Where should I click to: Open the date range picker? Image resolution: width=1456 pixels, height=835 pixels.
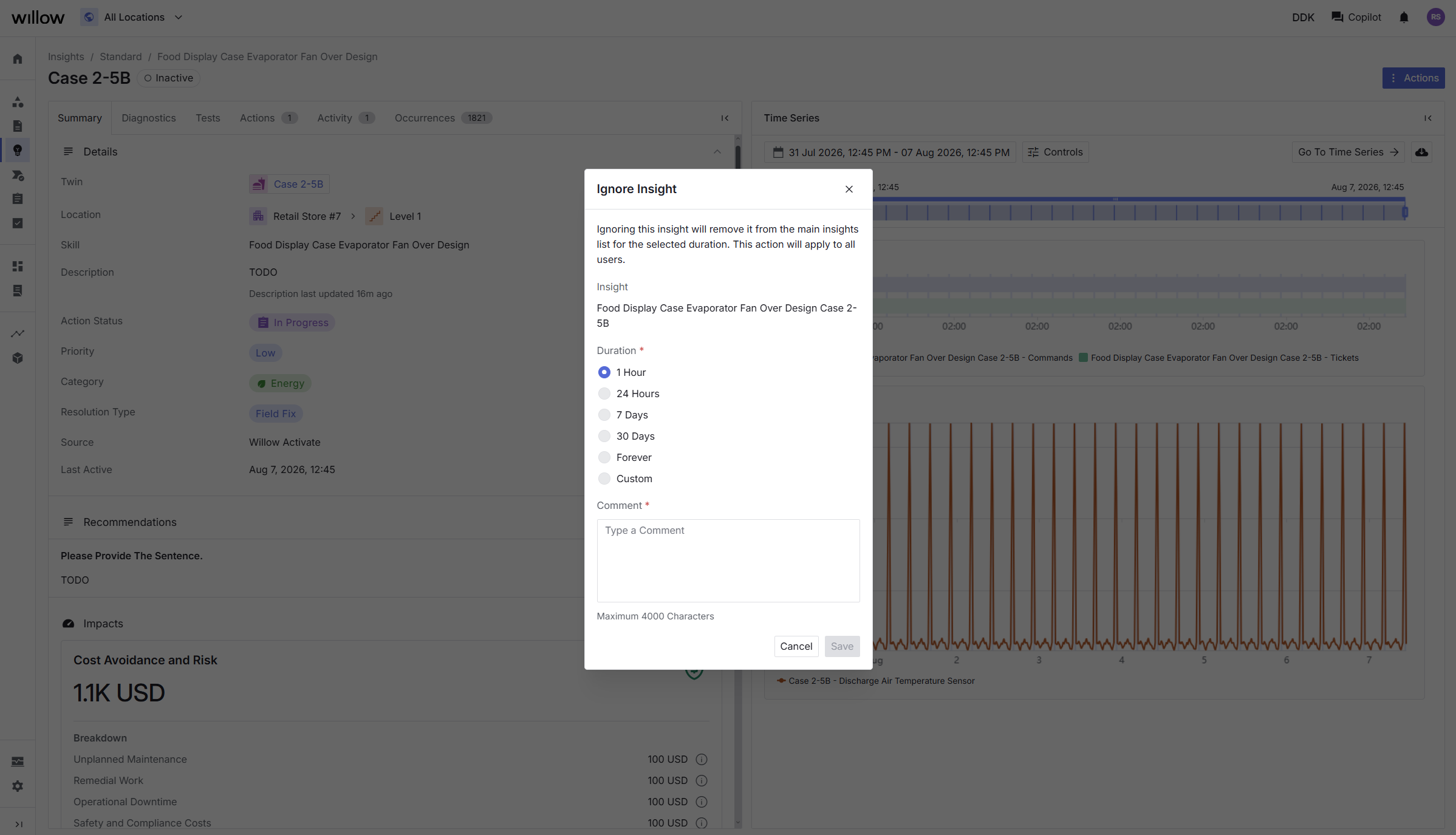point(890,152)
